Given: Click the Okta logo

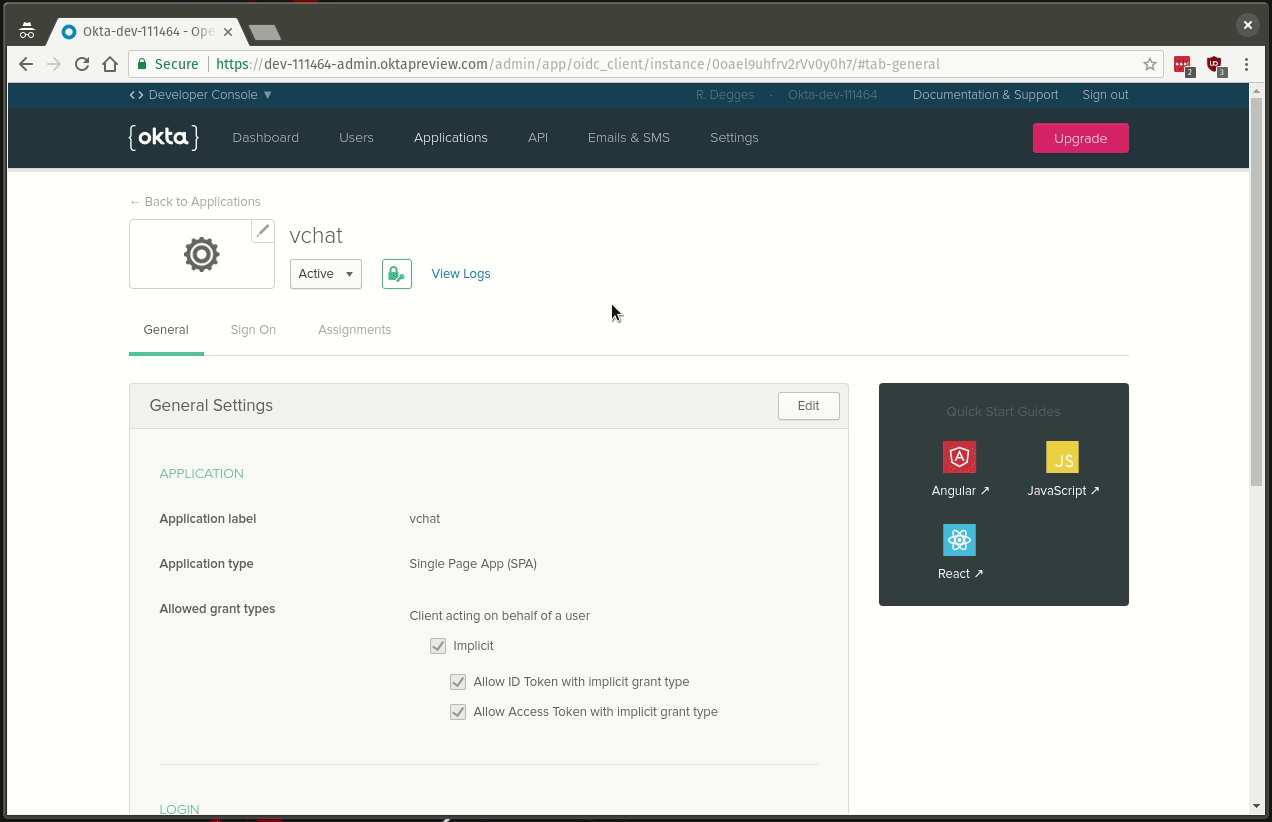Looking at the screenshot, I should click(x=164, y=137).
